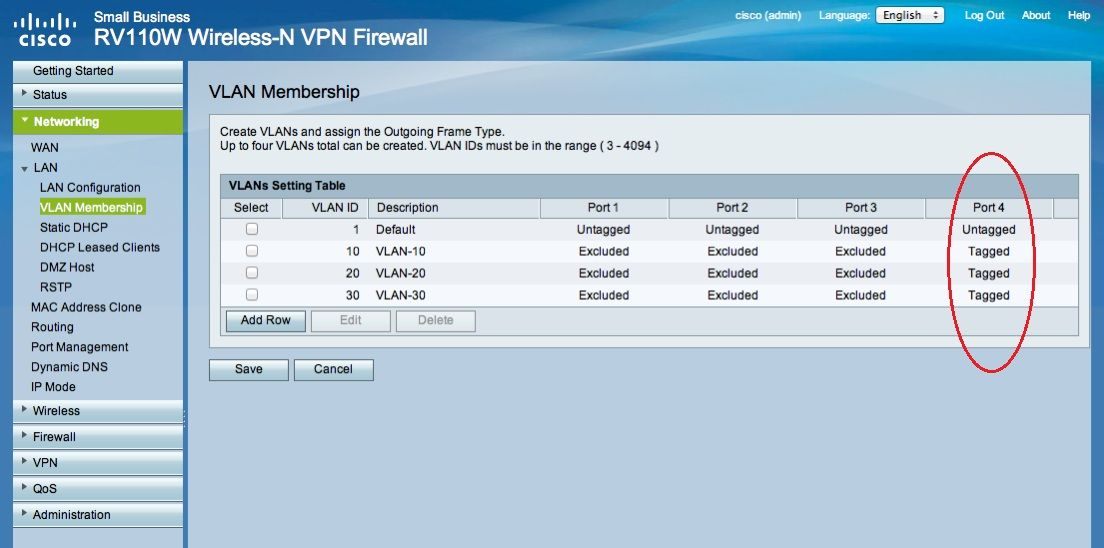Screen dimensions: 1104x548
Task: Click VLAN-30 row's Port 3 Excluded cell
Action: 860,295
